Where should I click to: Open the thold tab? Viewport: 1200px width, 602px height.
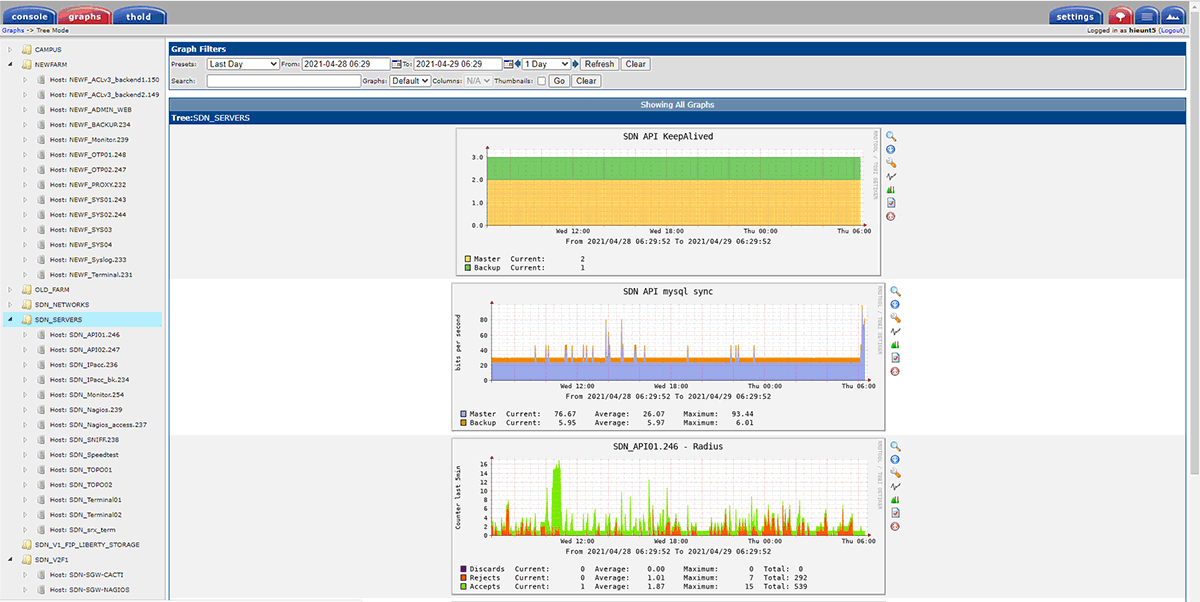pyautogui.click(x=139, y=16)
